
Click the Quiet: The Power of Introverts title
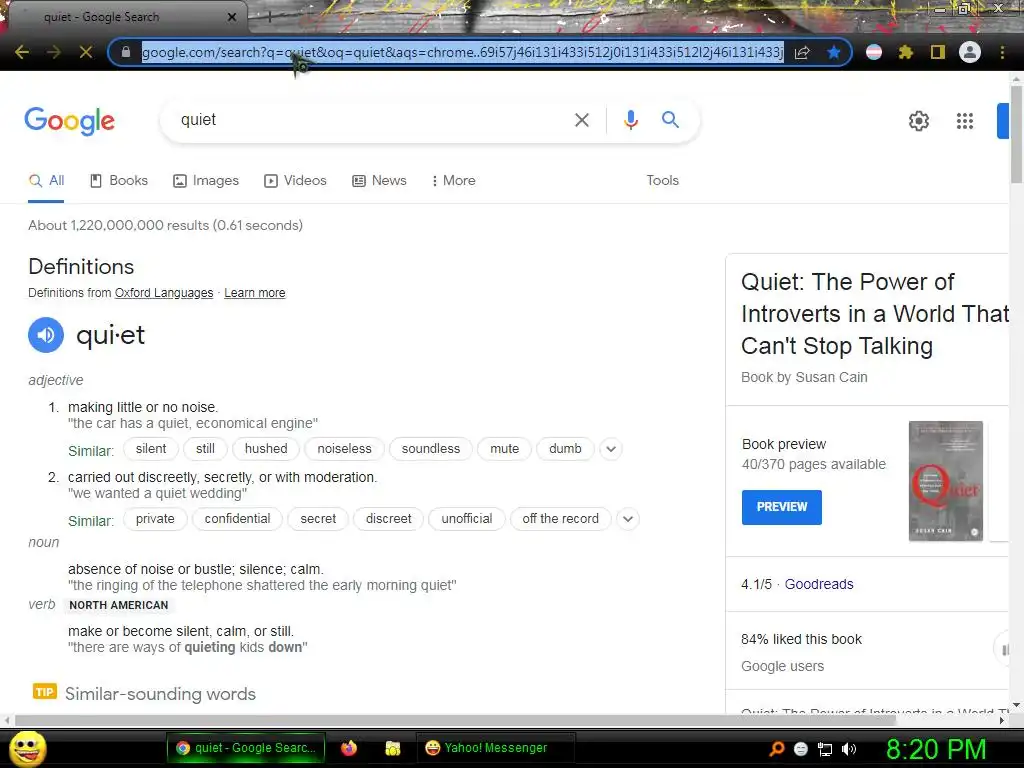click(875, 313)
